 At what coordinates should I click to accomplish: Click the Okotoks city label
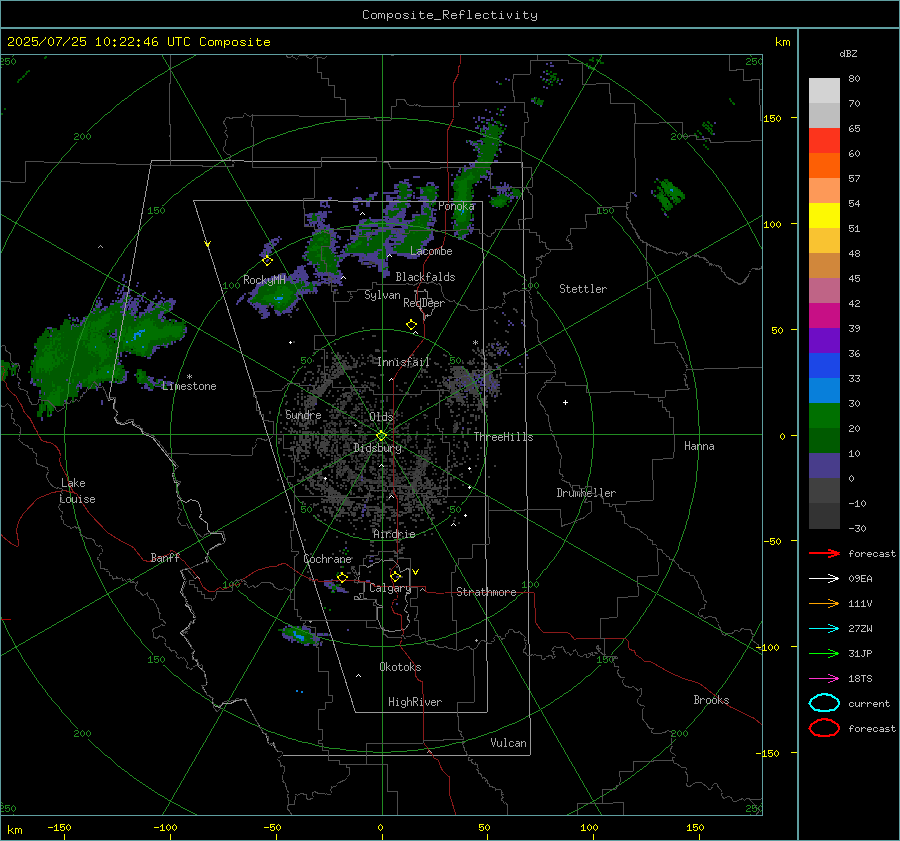click(x=400, y=667)
